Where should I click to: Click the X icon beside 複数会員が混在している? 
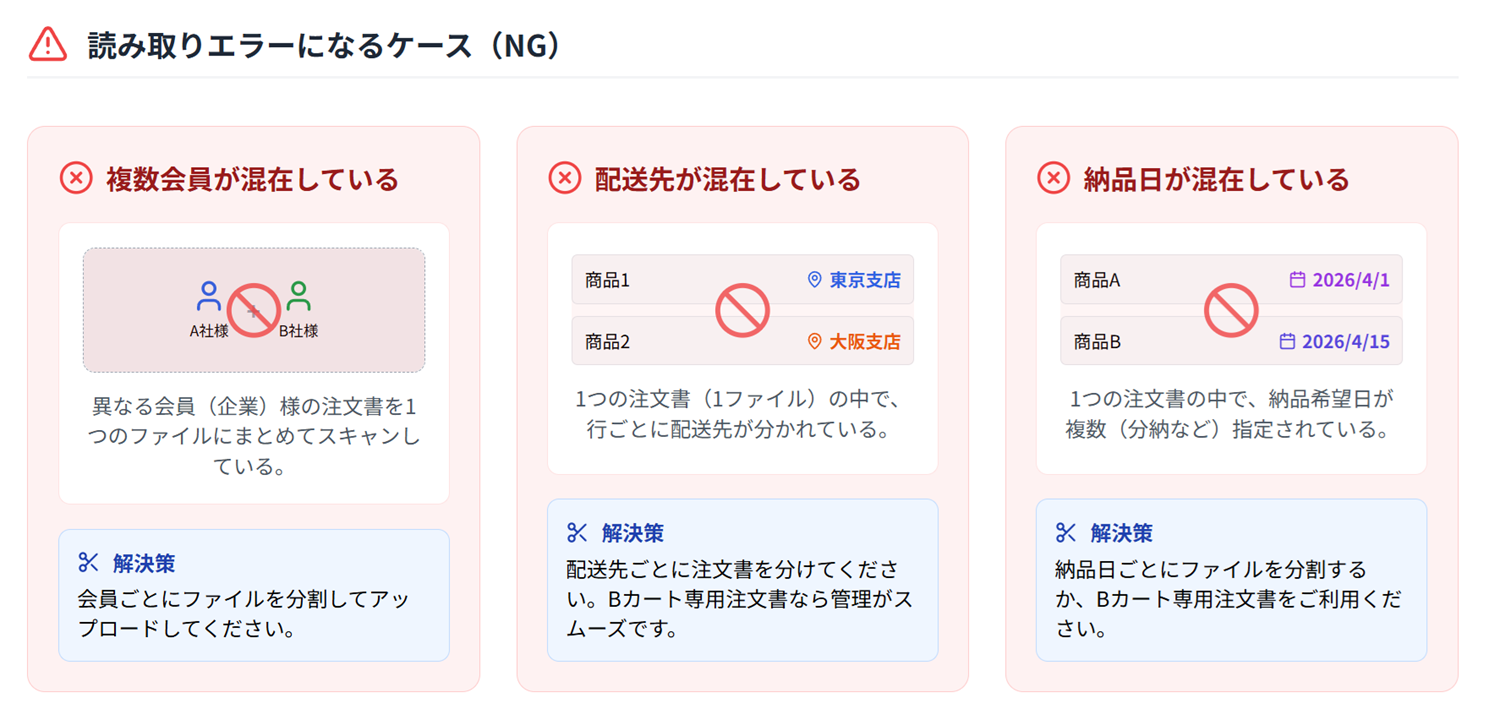pyautogui.click(x=76, y=179)
